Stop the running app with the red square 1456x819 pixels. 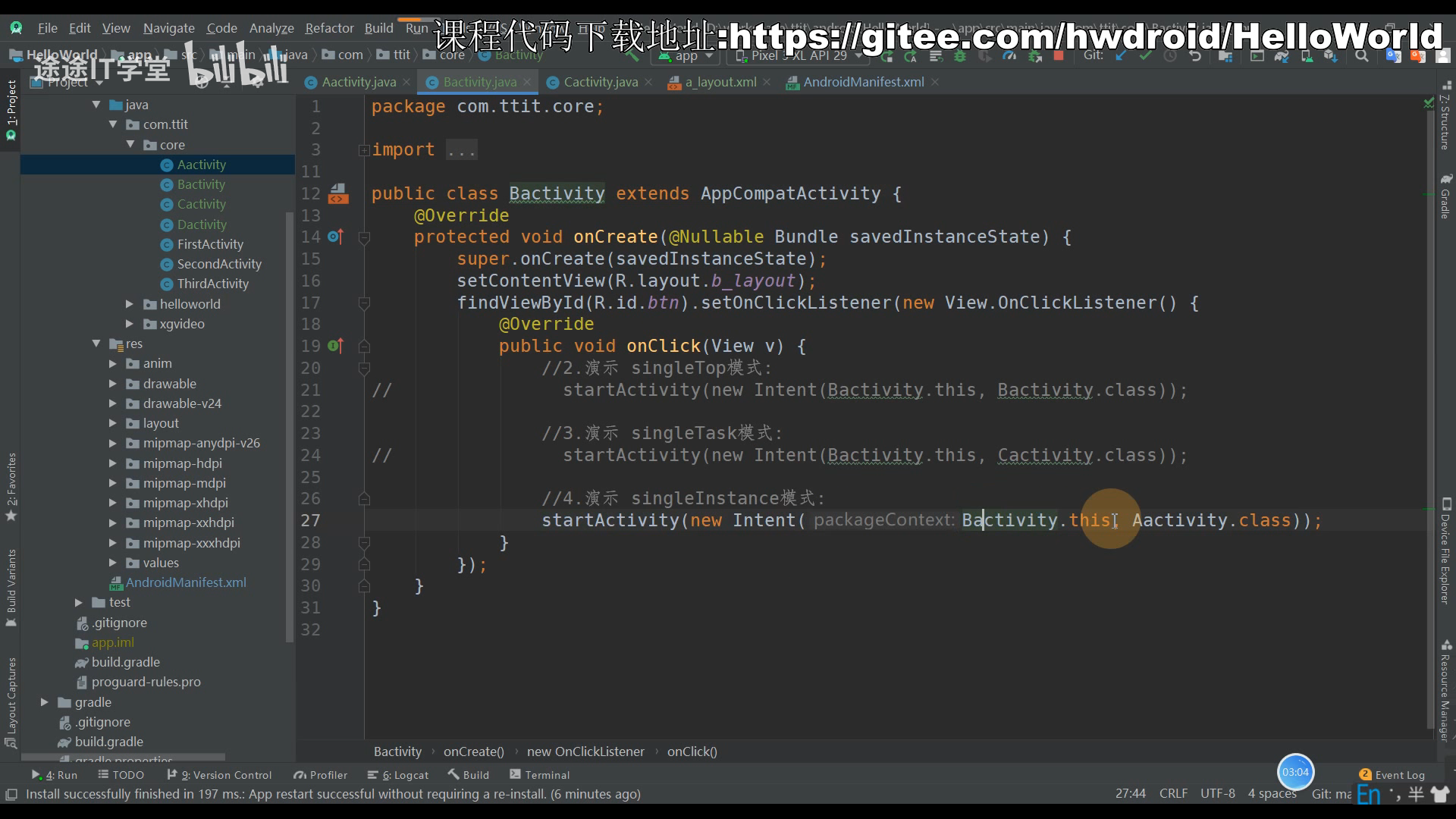[x=1059, y=56]
